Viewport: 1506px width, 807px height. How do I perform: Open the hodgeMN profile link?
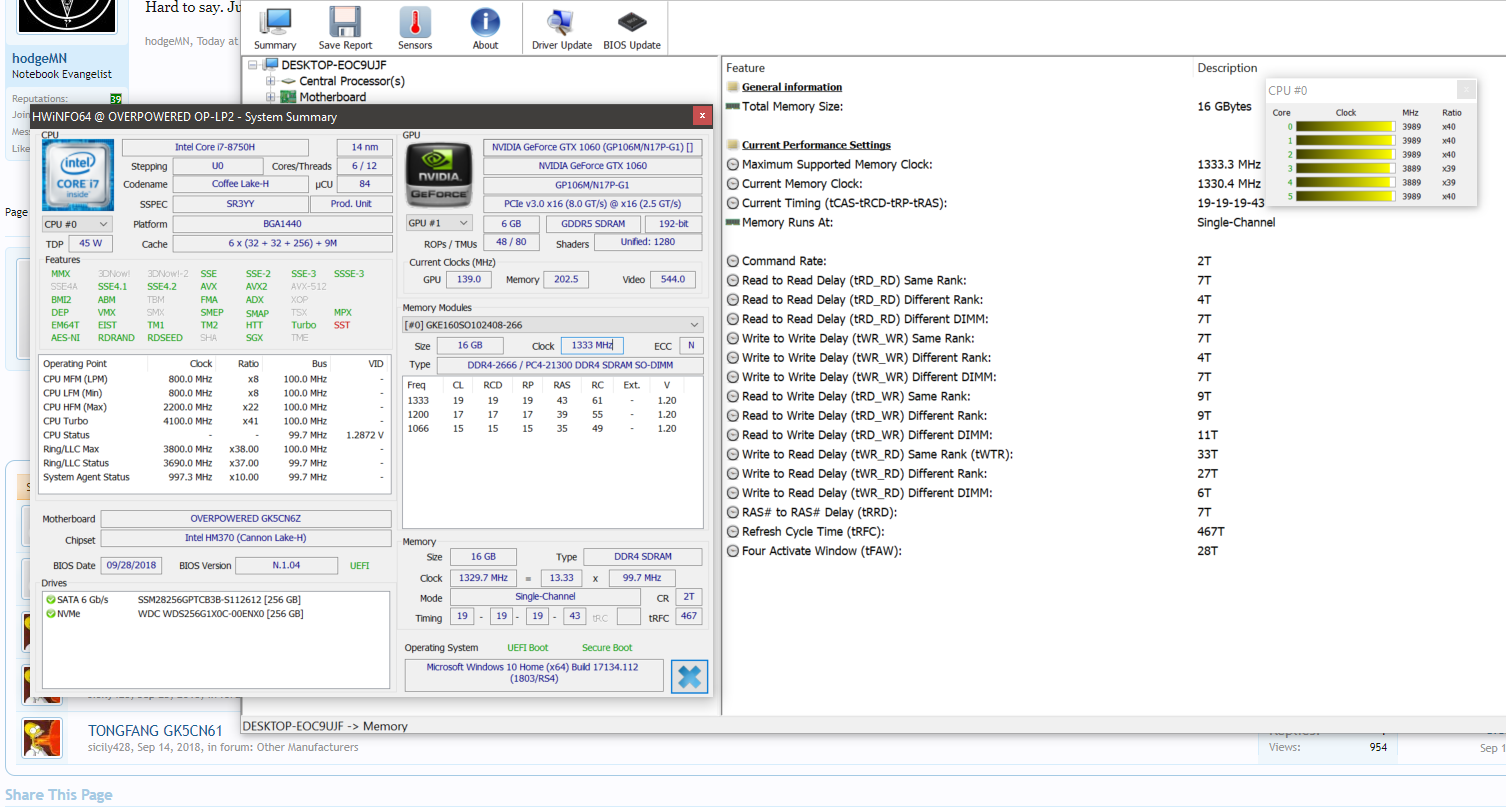(40, 59)
